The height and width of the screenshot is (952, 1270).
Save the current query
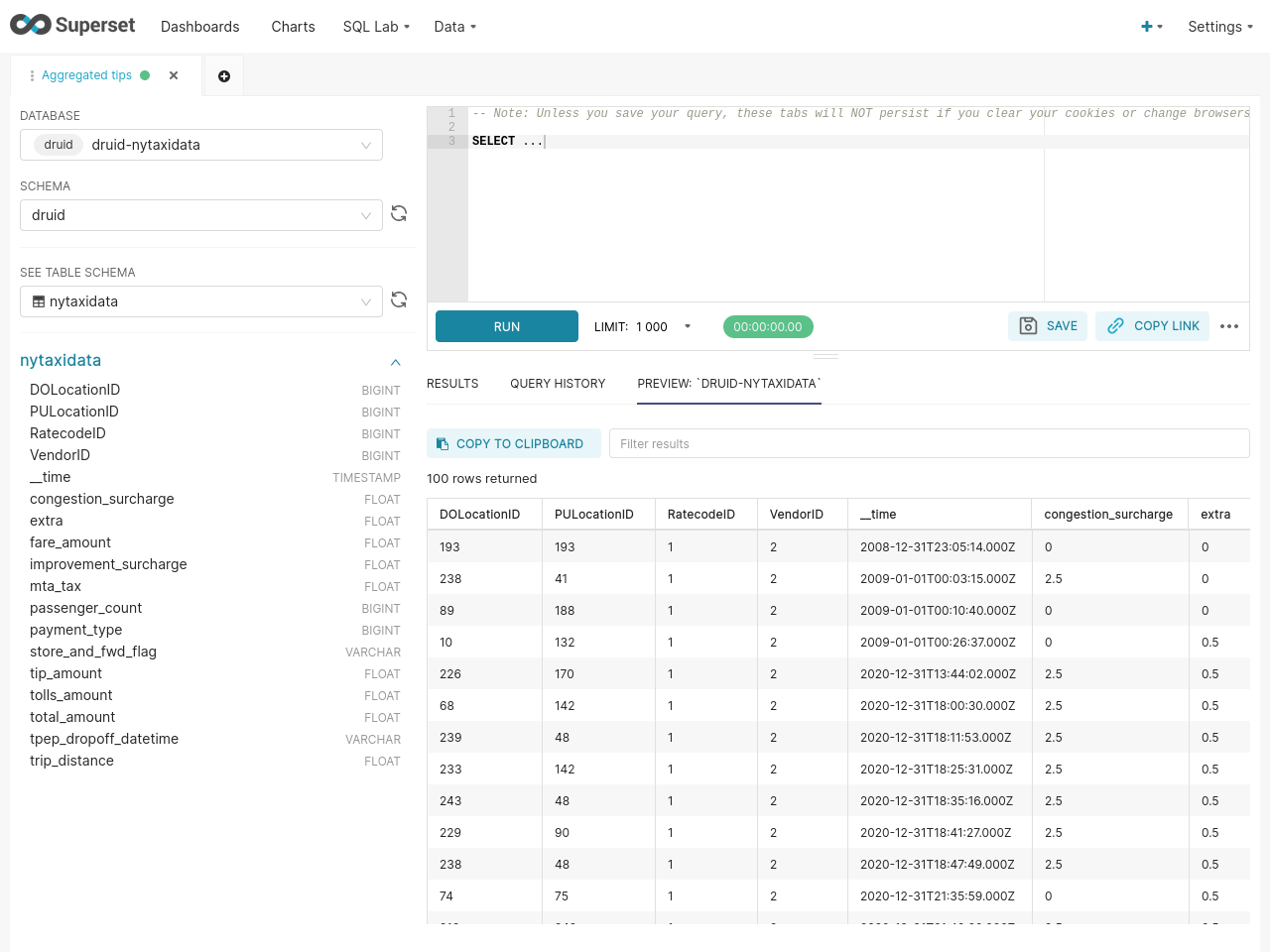tap(1048, 326)
